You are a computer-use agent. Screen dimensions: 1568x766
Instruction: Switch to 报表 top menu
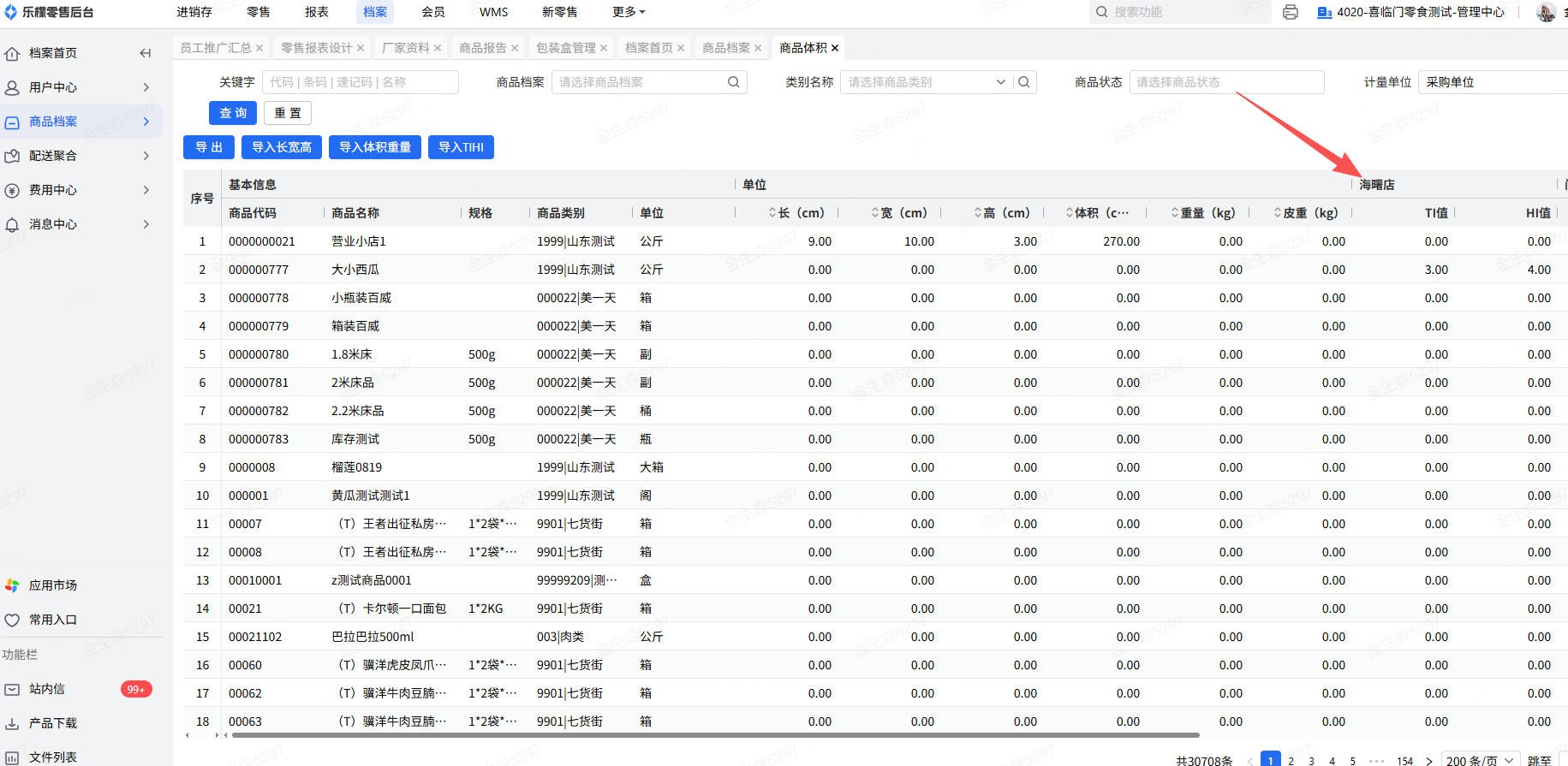[317, 12]
